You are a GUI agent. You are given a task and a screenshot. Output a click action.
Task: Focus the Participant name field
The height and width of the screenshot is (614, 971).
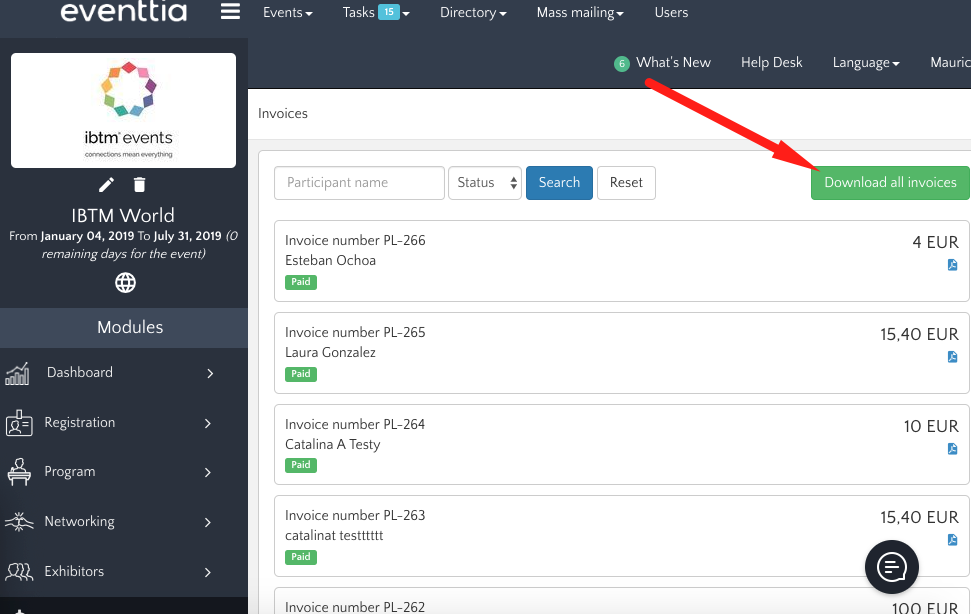point(359,183)
